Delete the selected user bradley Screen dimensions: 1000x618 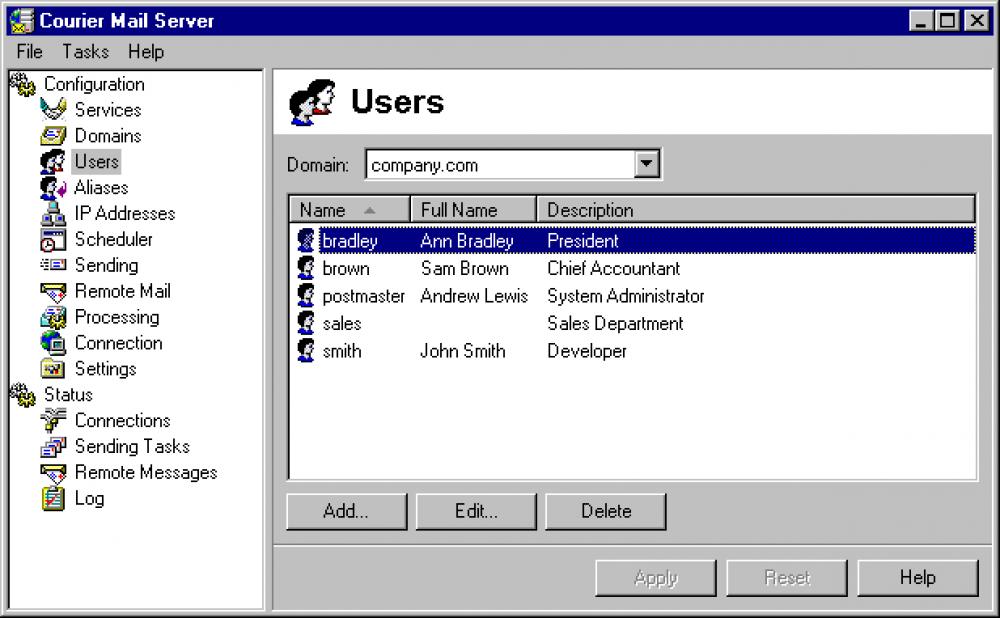(605, 511)
